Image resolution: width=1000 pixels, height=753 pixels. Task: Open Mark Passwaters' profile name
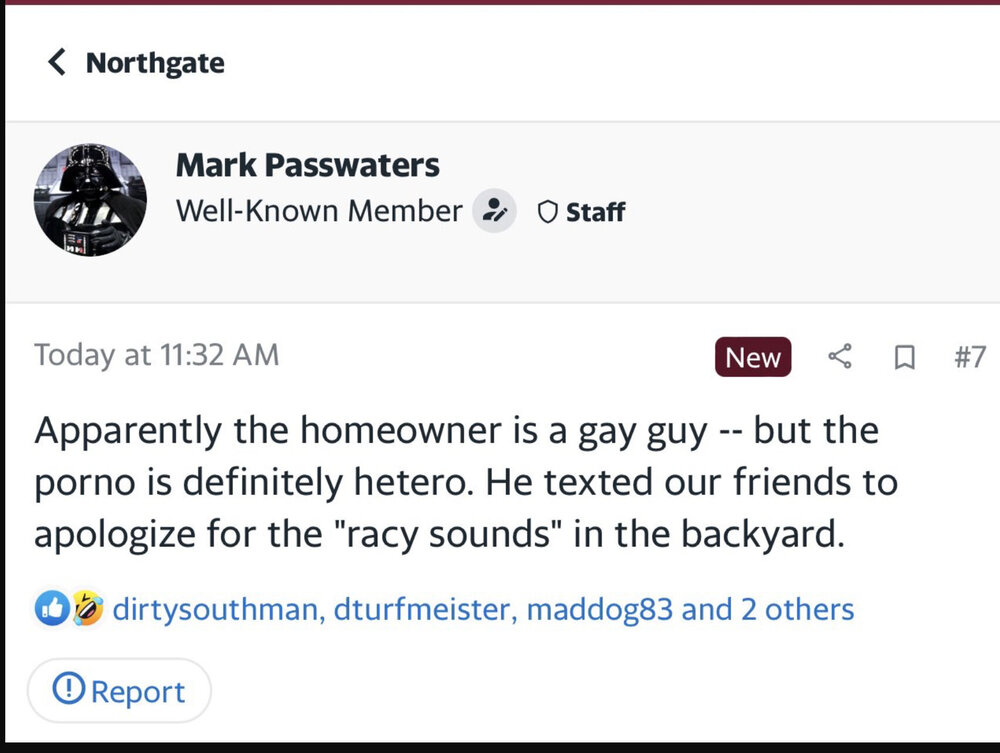click(308, 165)
